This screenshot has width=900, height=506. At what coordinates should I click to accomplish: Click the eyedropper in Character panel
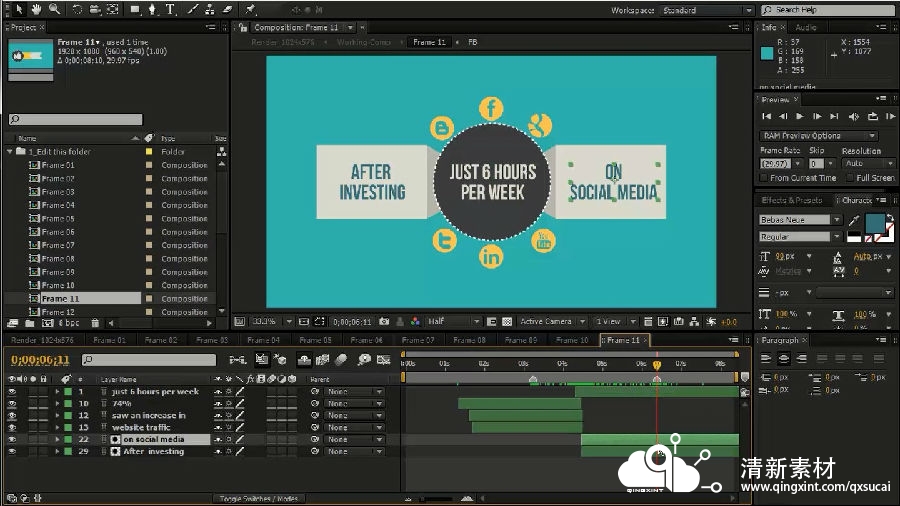click(x=854, y=220)
